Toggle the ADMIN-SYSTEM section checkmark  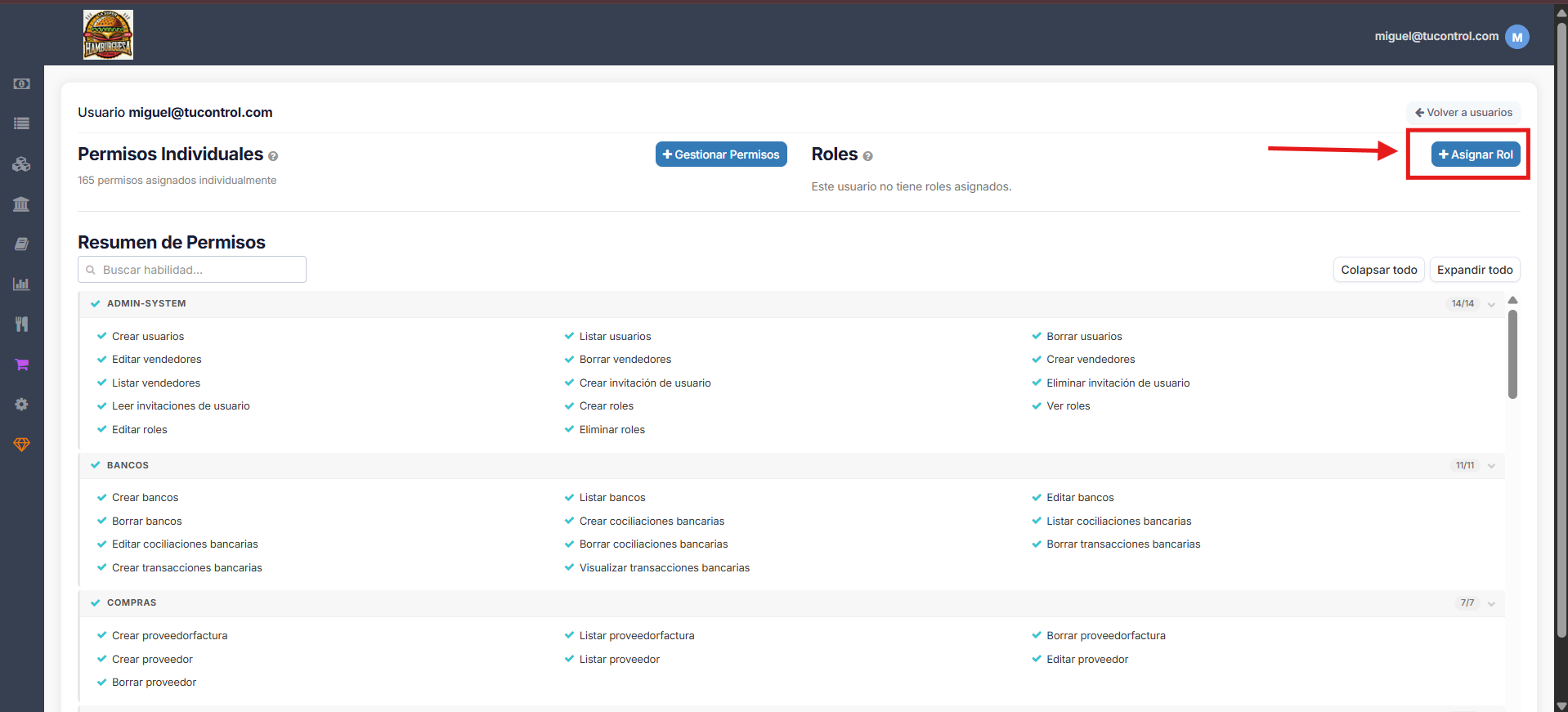click(96, 303)
